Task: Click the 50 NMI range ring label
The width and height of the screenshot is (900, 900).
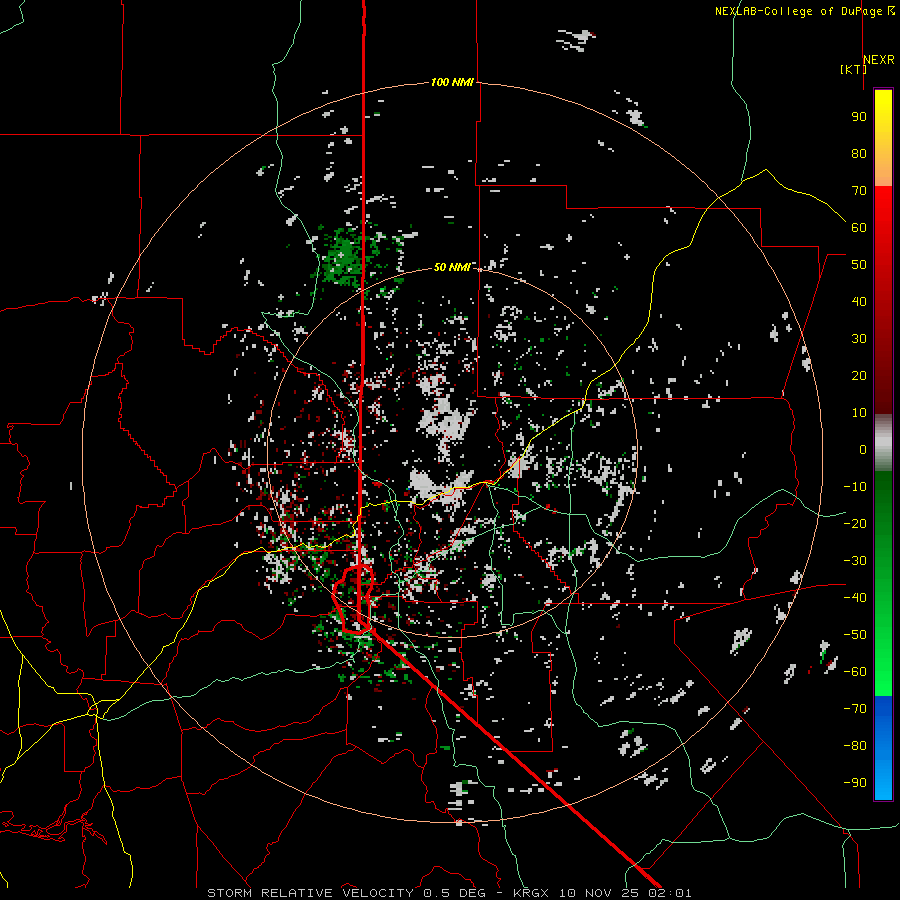Action: [452, 267]
